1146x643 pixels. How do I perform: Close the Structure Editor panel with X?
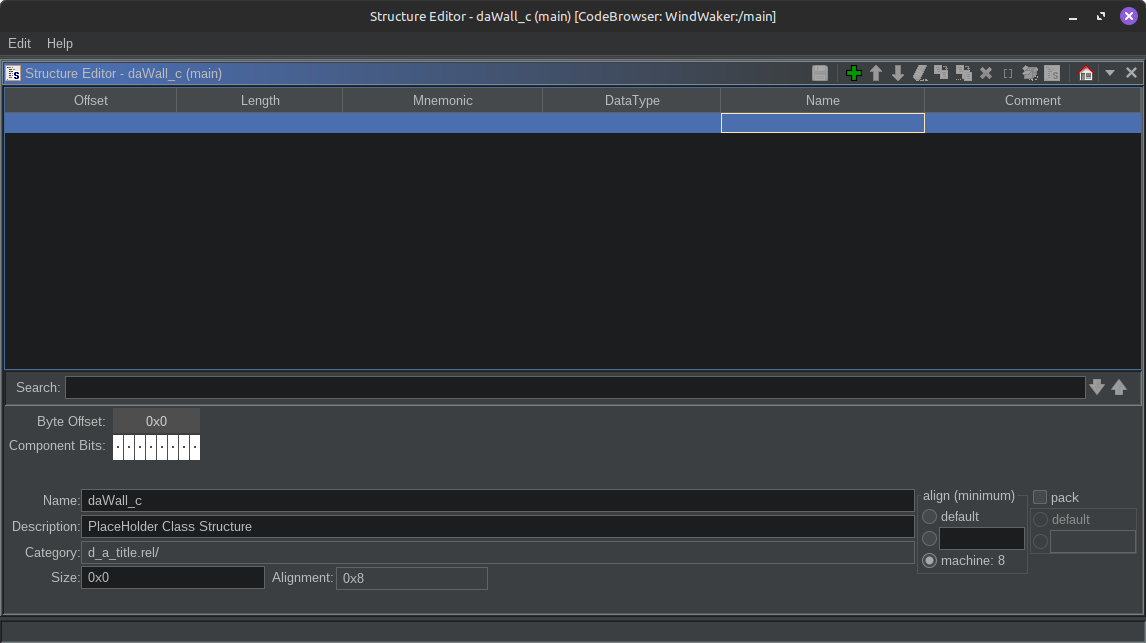(1131, 72)
